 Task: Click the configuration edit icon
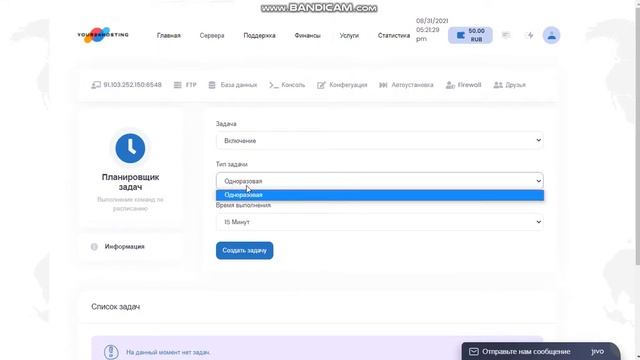click(321, 85)
